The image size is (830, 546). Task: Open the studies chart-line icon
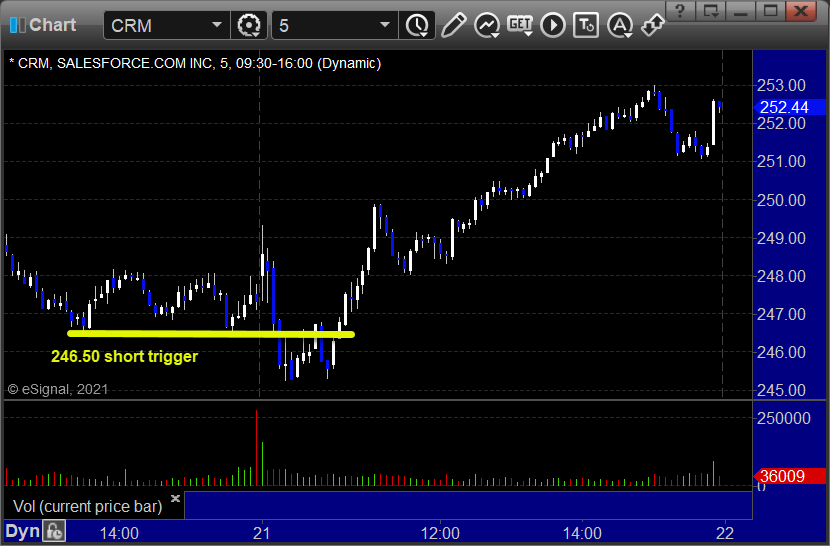[x=487, y=25]
